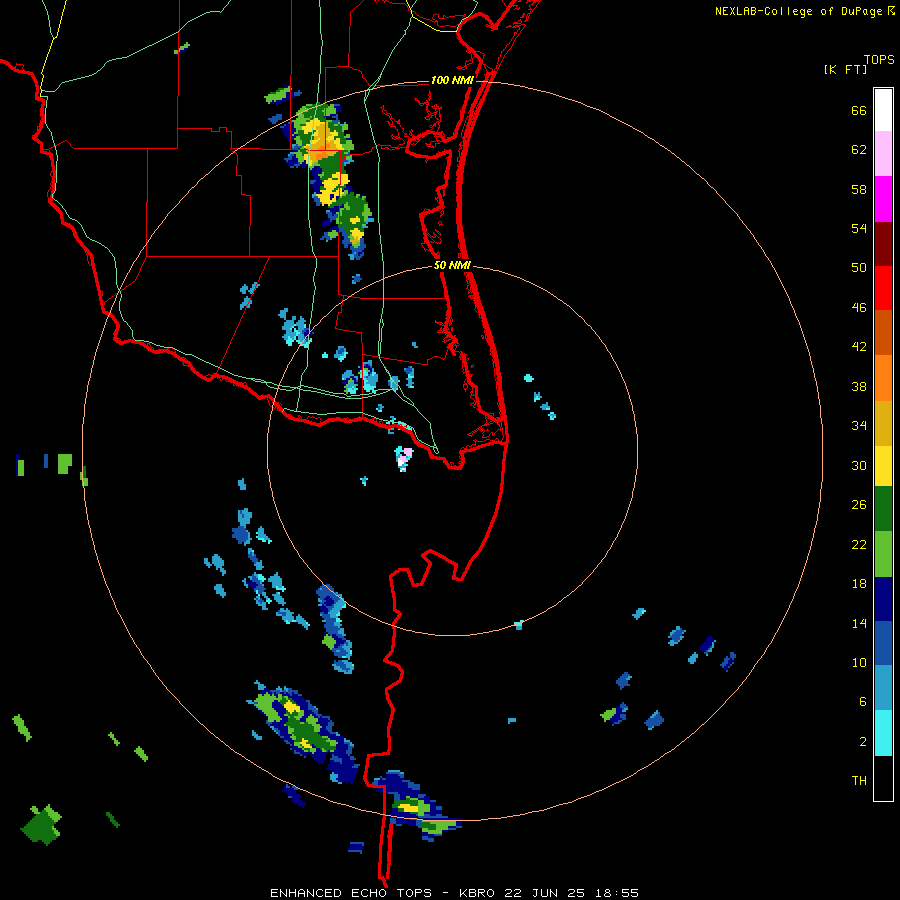The width and height of the screenshot is (900, 900).
Task: Select the TOPS legend title
Action: (x=879, y=59)
